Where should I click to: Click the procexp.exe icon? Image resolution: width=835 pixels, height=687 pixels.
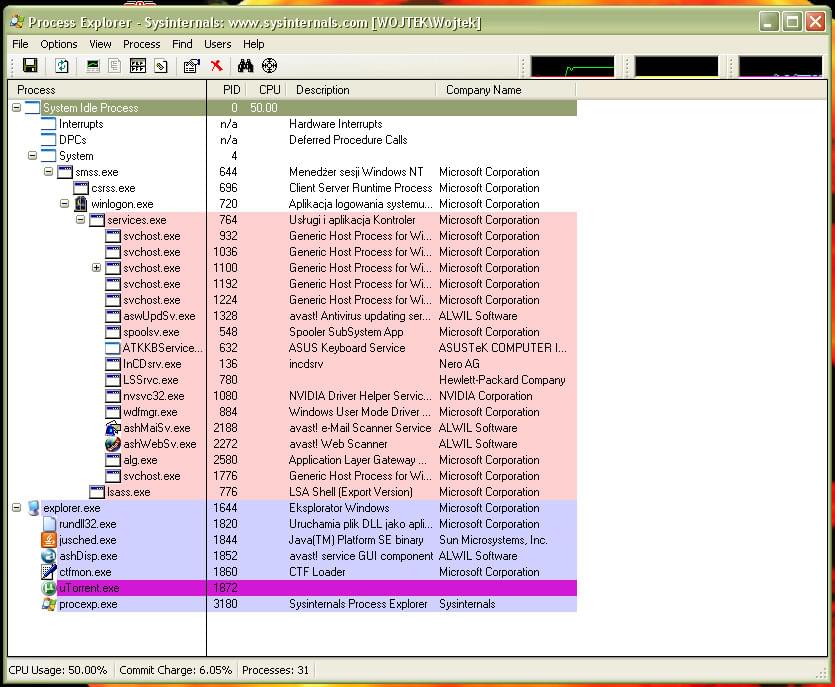click(x=49, y=604)
